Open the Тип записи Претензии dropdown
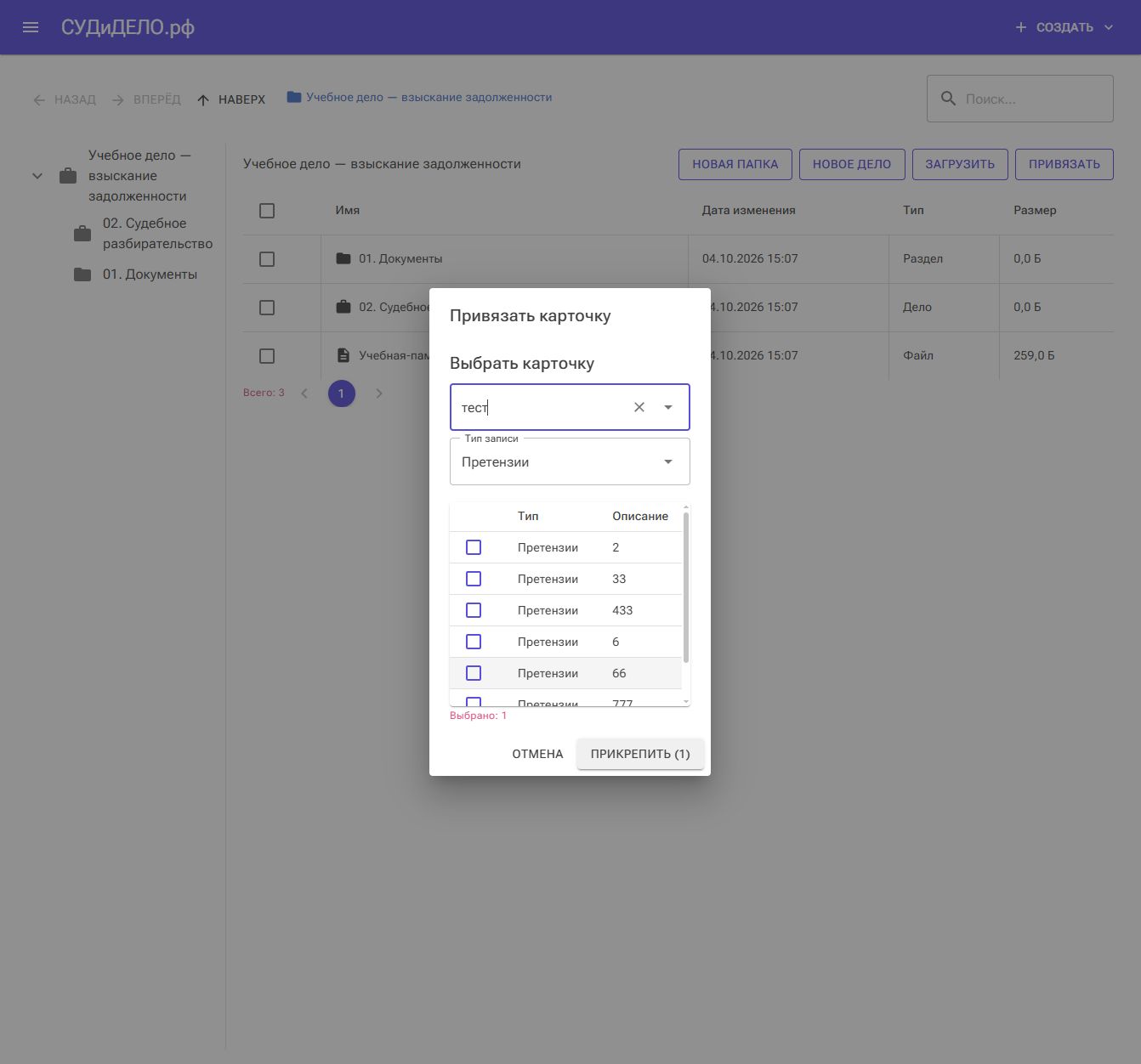This screenshot has height=1064, width=1141. (570, 461)
